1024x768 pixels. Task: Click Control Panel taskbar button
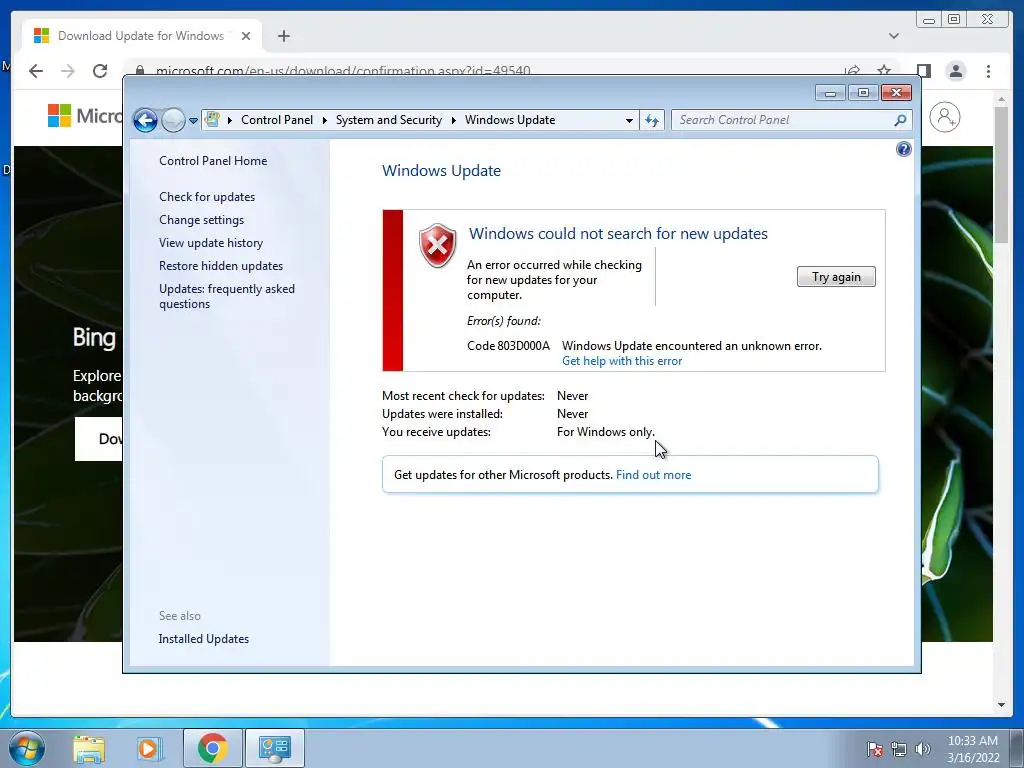click(274, 748)
